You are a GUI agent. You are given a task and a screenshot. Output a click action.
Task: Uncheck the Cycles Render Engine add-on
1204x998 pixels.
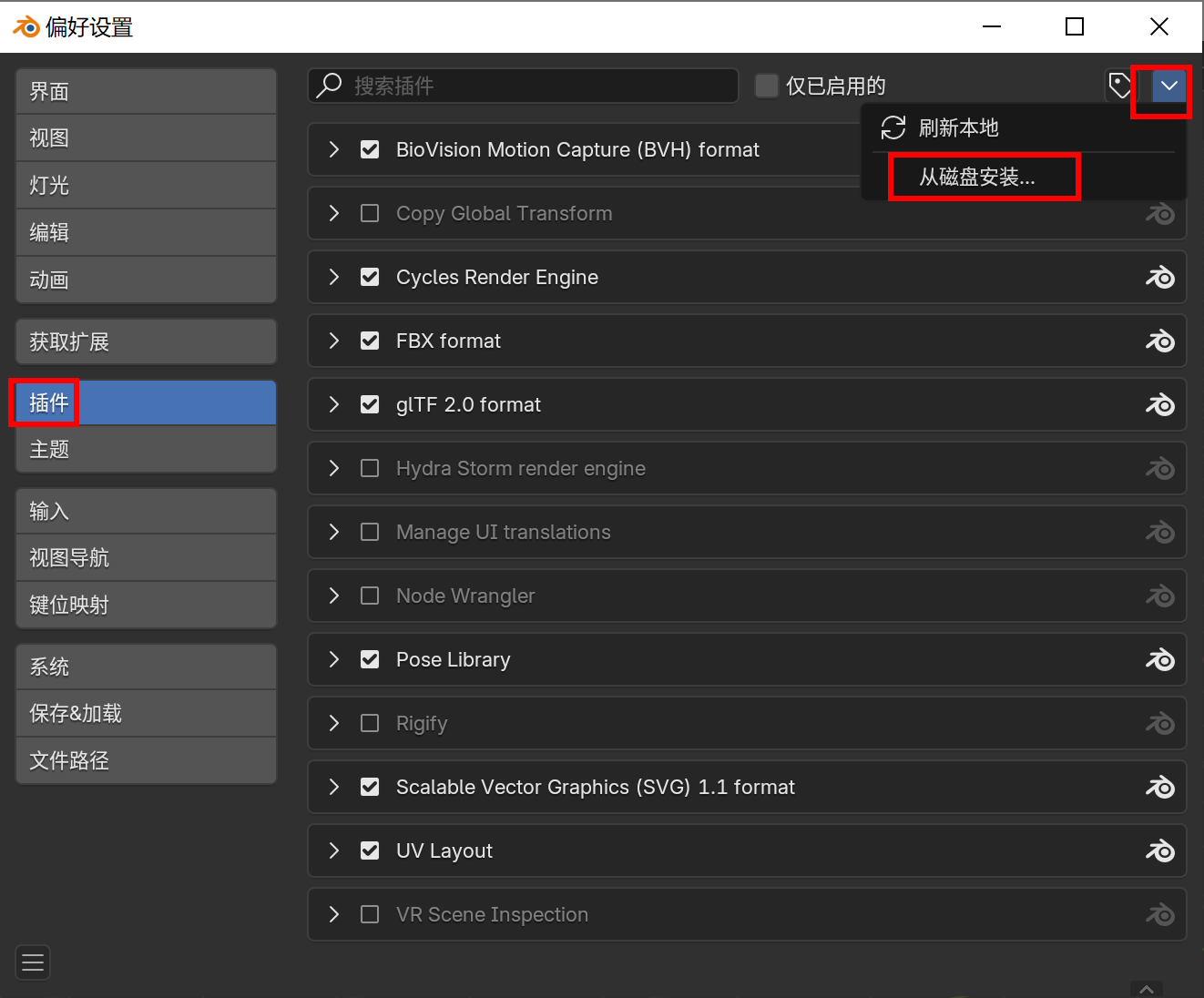click(x=370, y=277)
